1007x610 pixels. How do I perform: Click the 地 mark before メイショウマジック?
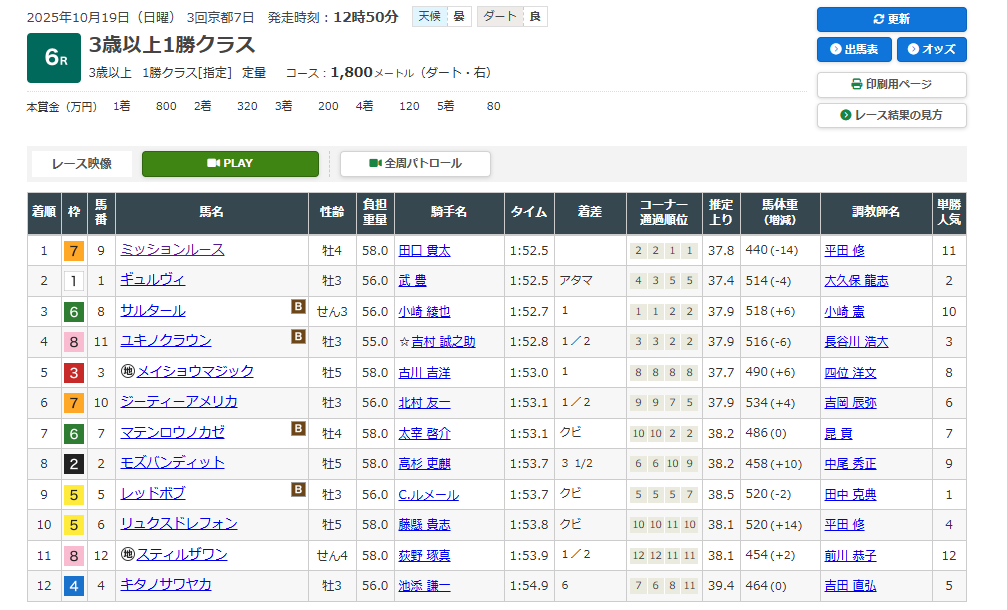pyautogui.click(x=127, y=371)
